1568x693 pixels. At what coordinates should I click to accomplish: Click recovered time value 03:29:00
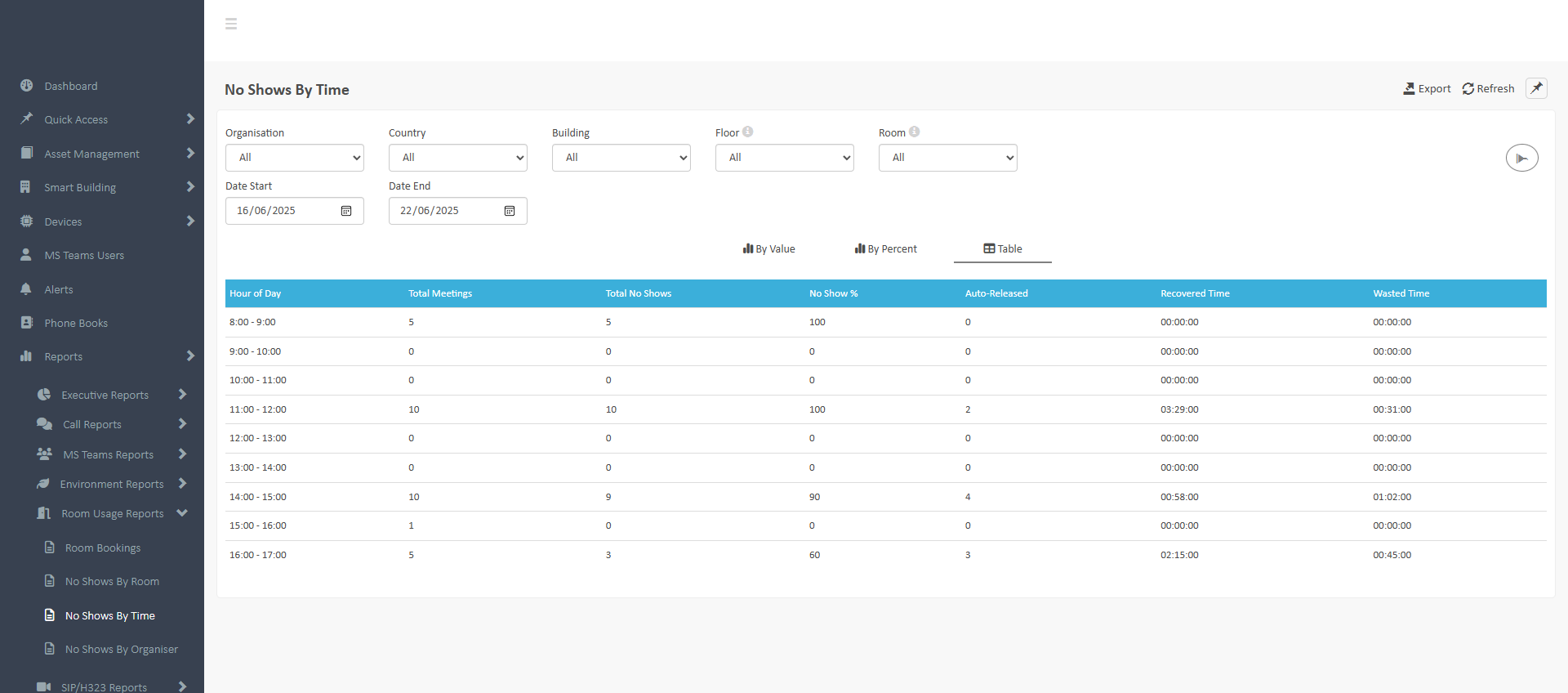pos(1179,409)
